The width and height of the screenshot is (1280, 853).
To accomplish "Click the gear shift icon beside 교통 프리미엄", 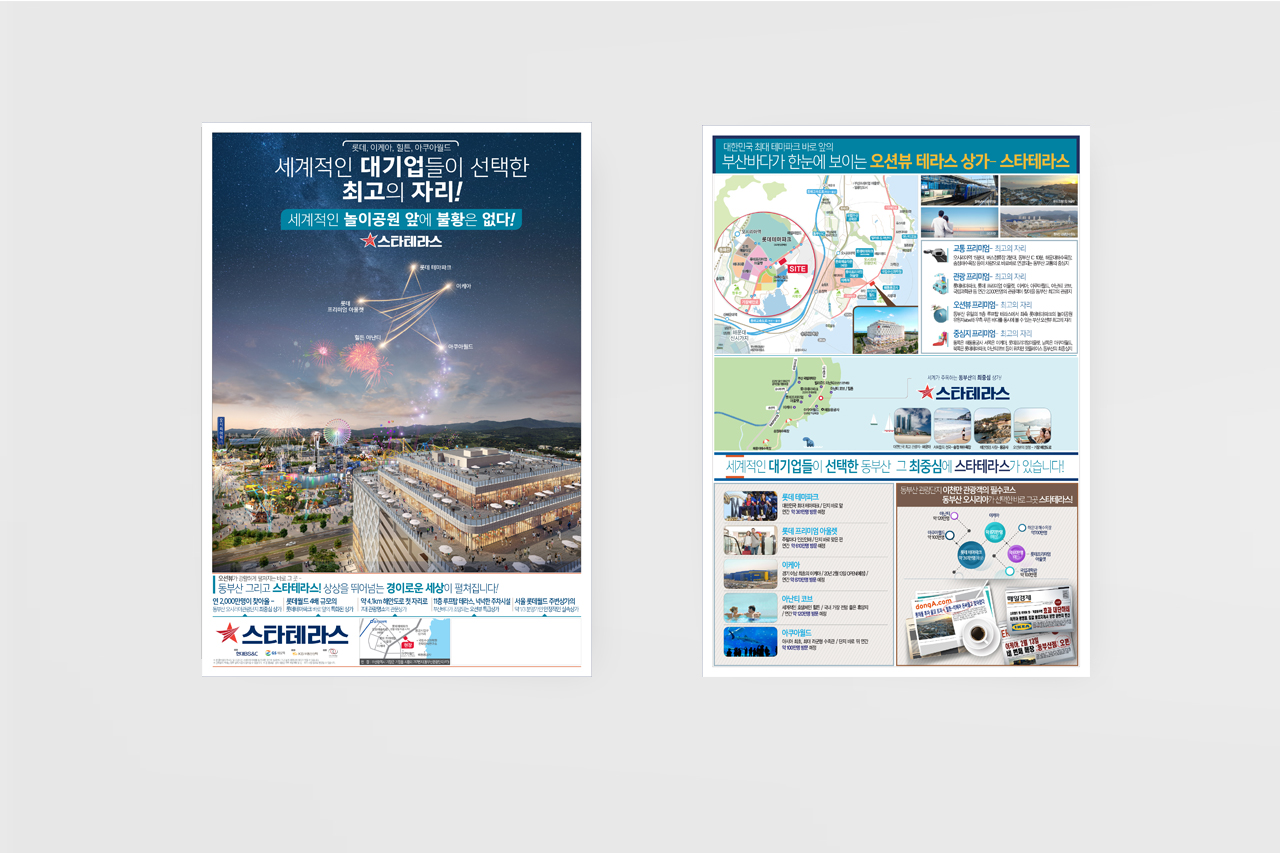I will (936, 255).
